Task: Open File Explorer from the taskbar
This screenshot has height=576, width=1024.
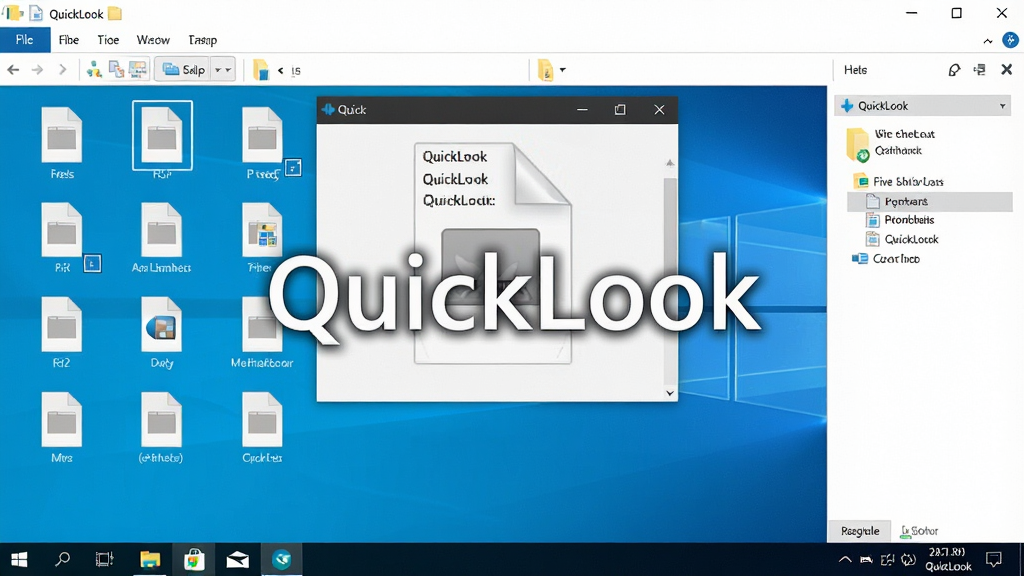Action: tap(150, 559)
